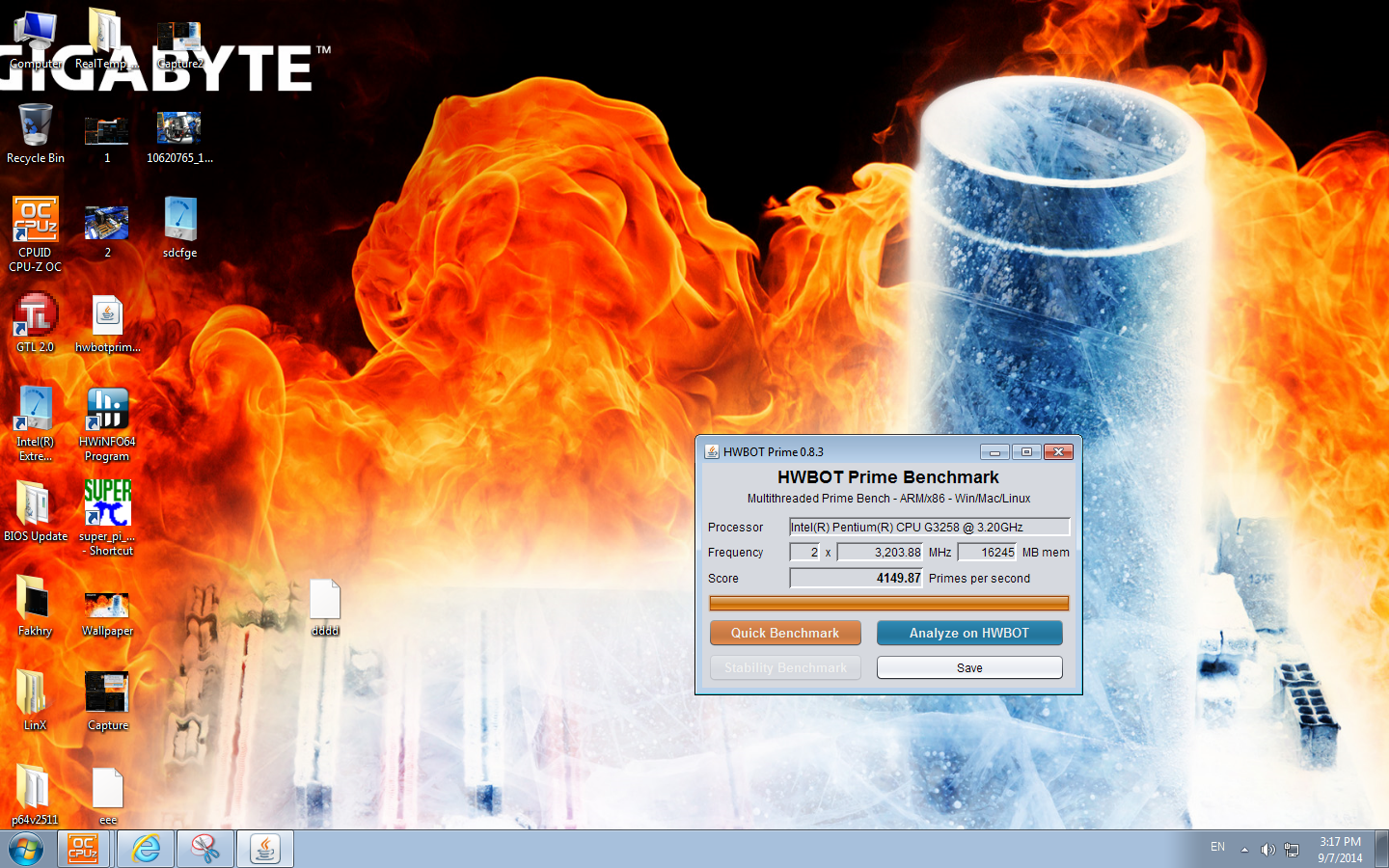The width and height of the screenshot is (1389, 868).
Task: Select the Capture image file
Action: pyautogui.click(x=107, y=701)
